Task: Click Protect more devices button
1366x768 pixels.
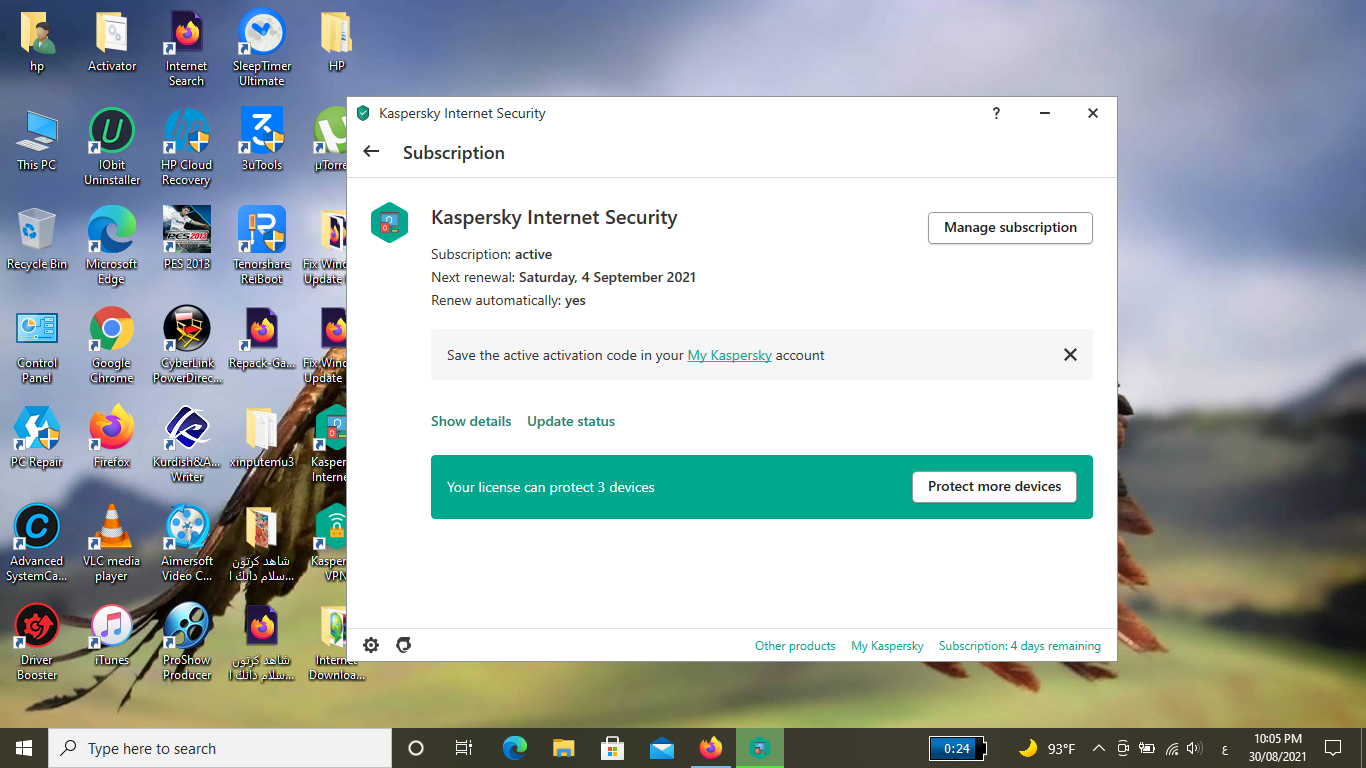Action: tap(994, 487)
